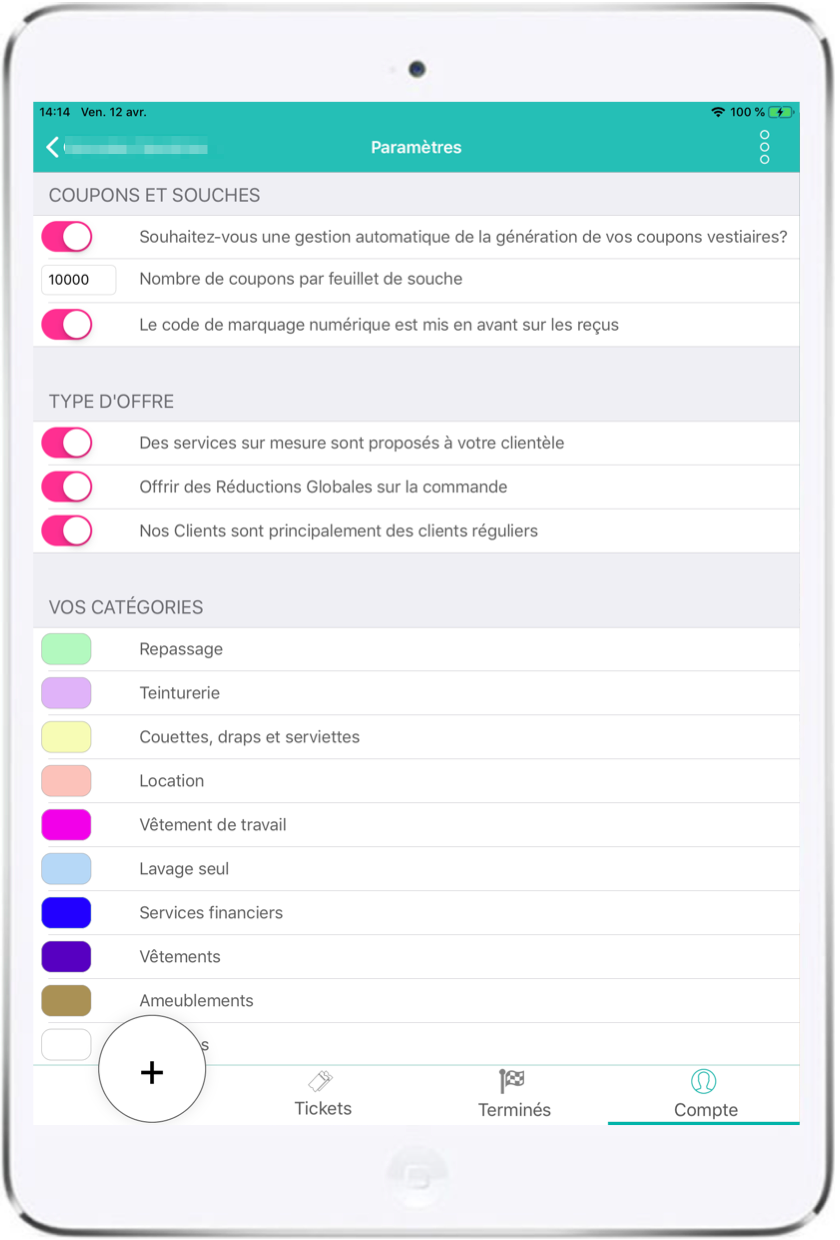Switch to the Tickets tab
This screenshot has width=840, height=1240.
point(323,1108)
